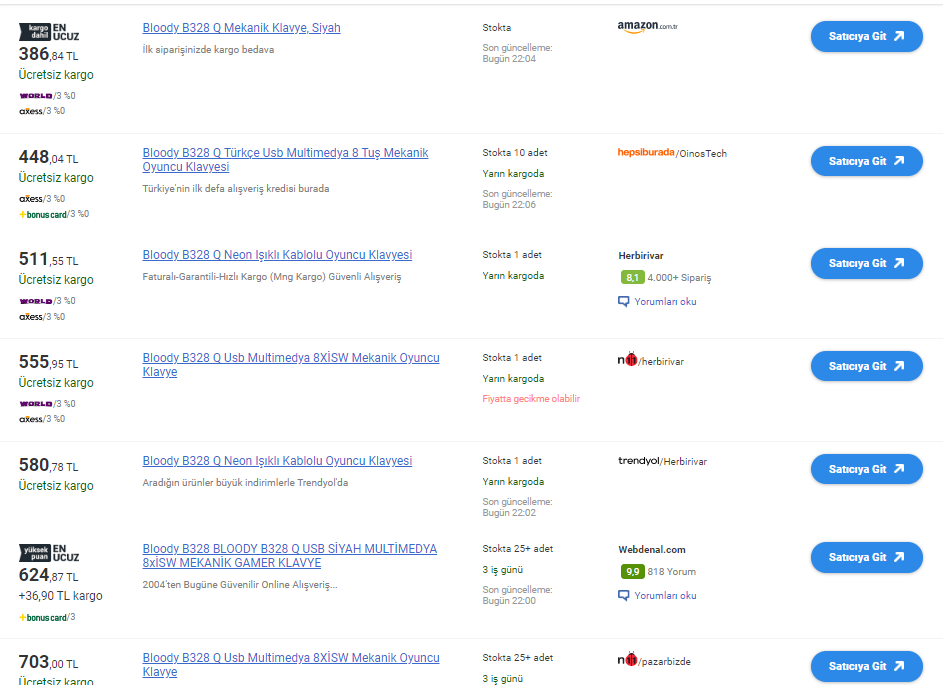Click World card logo under 511,55 TL
The width and height of the screenshot is (943, 685).
[35, 301]
